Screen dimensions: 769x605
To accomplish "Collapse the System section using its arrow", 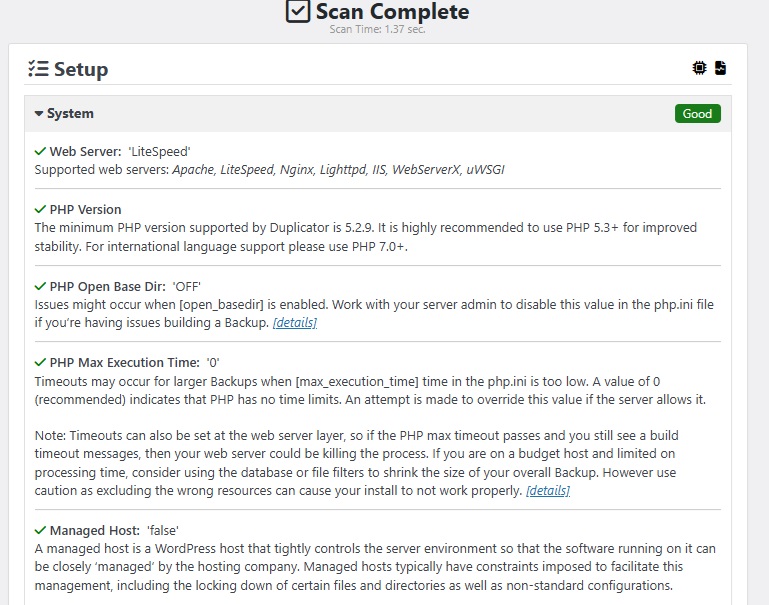I will click(x=38, y=114).
